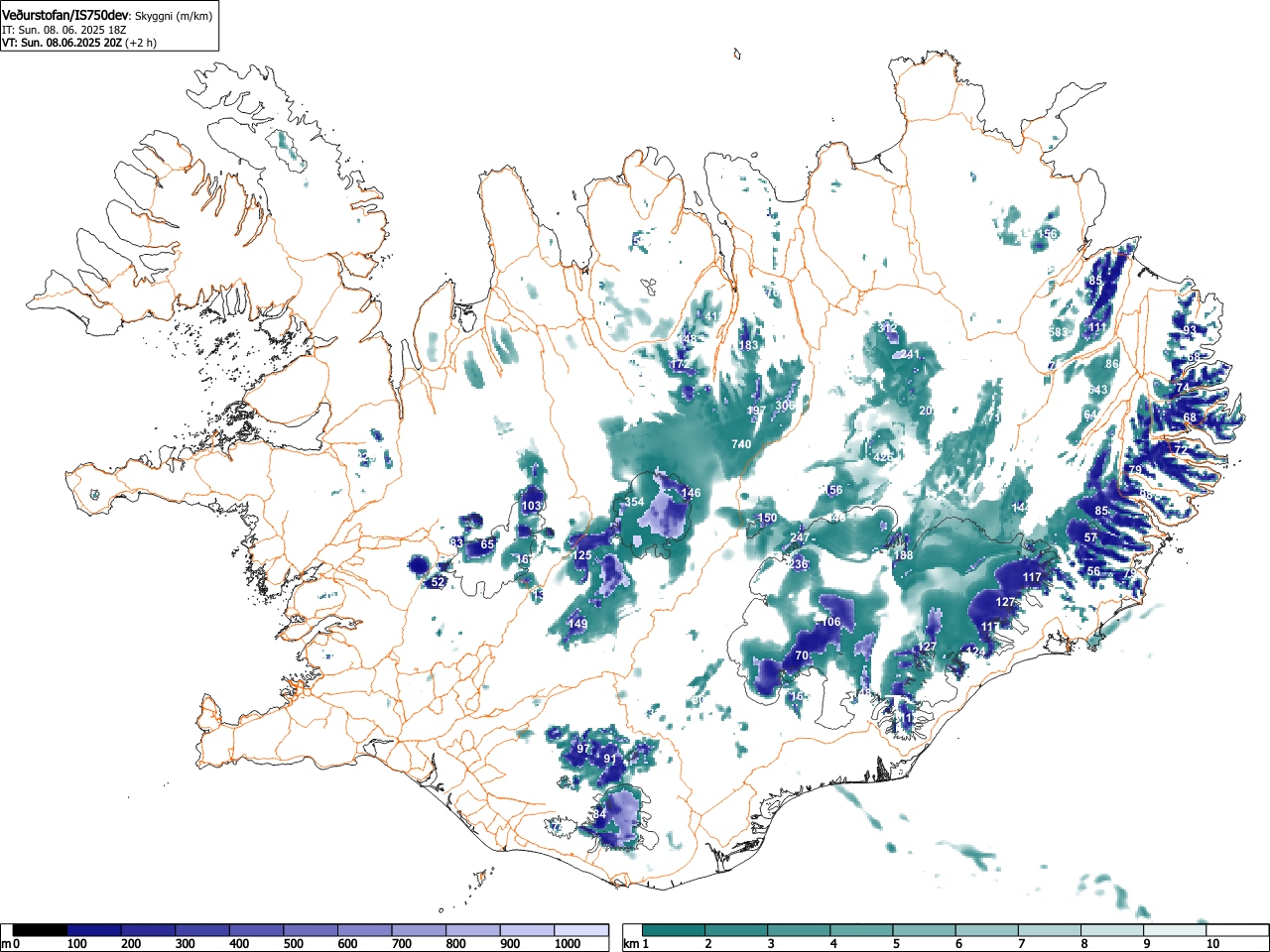The image size is (1270, 952).
Task: Click the '146' visibility value on the map
Action: click(691, 493)
